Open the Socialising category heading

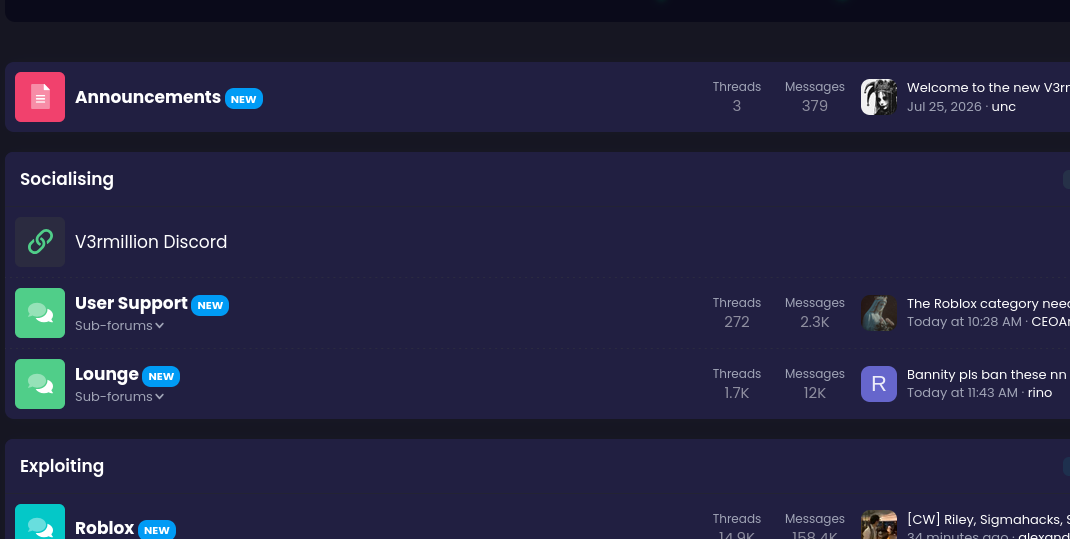(x=67, y=179)
